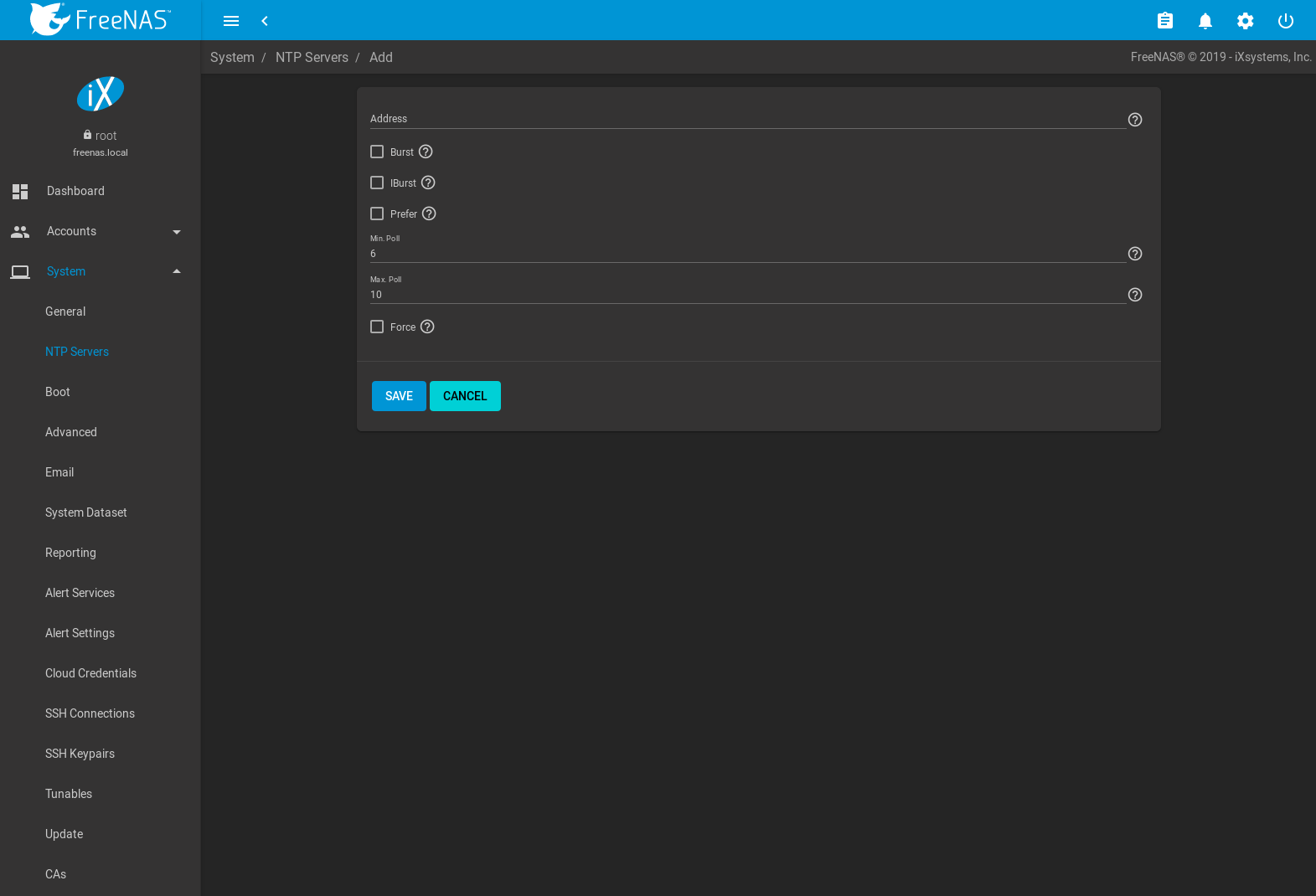
Task: Cancel adding the NTP server
Action: coord(465,396)
